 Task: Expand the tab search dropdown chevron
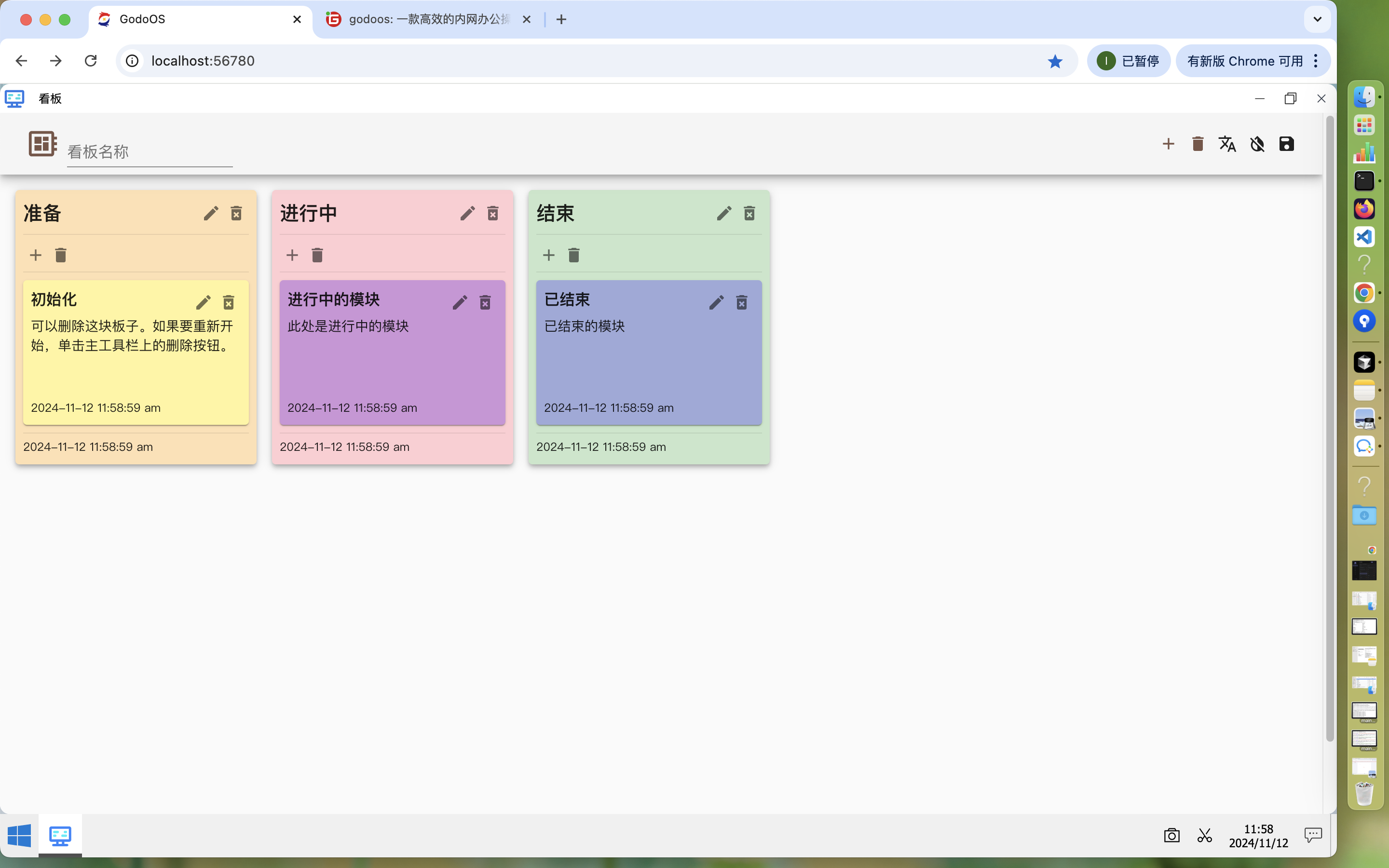tap(1317, 19)
